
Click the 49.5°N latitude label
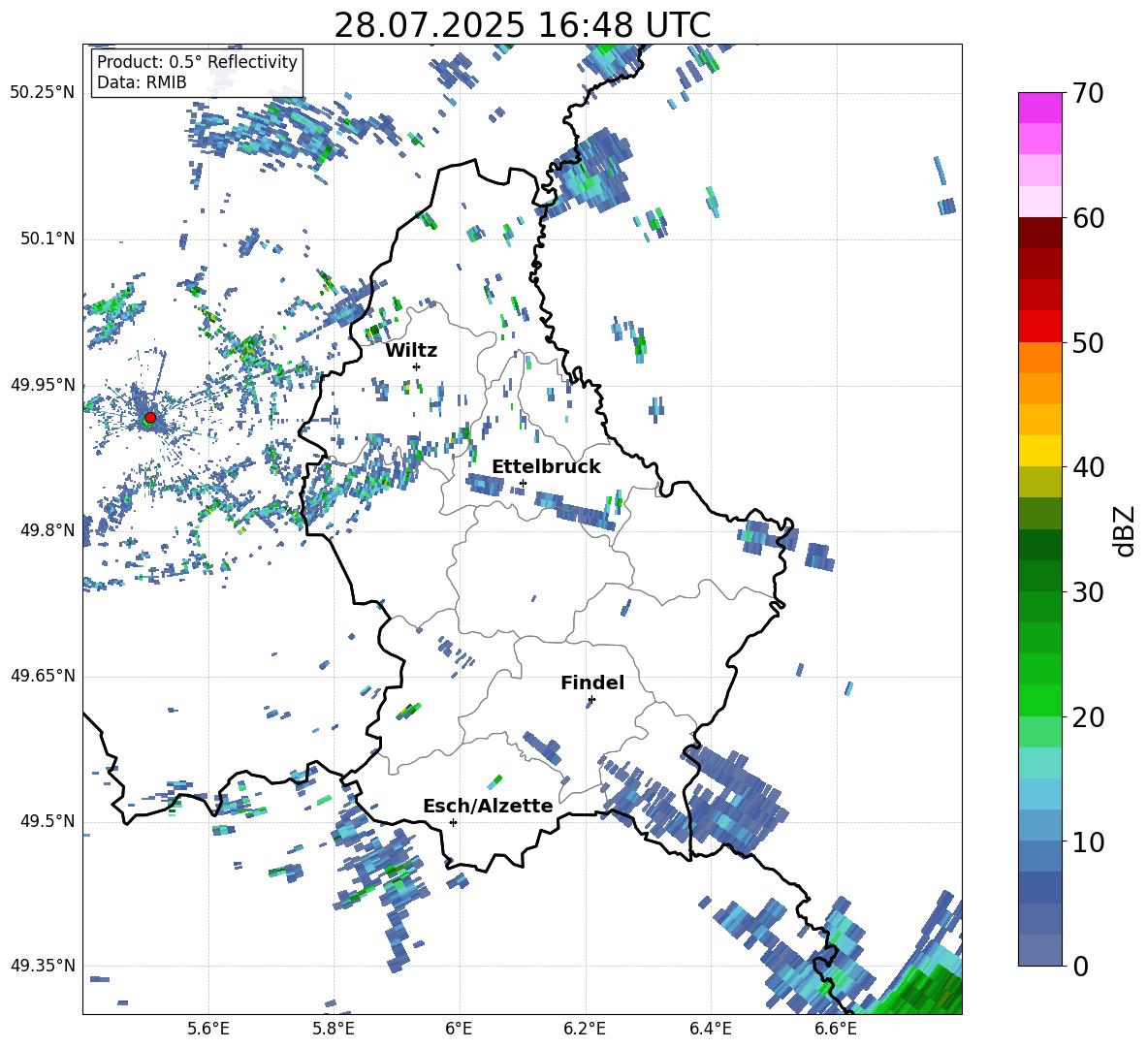pyautogui.click(x=47, y=821)
